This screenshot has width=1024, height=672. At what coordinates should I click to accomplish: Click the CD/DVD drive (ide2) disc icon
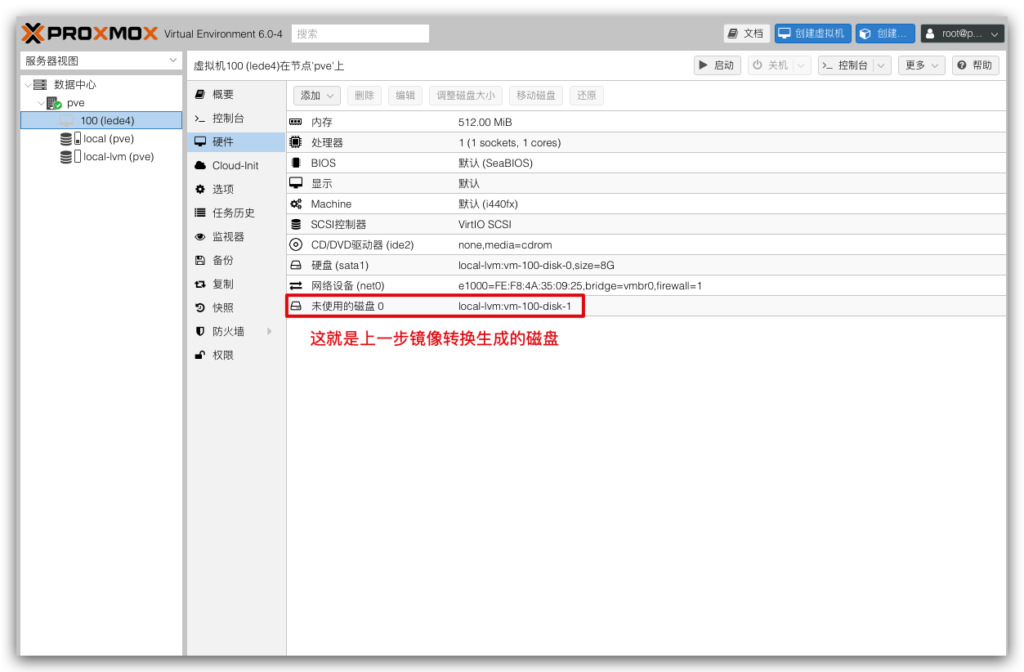[295, 244]
